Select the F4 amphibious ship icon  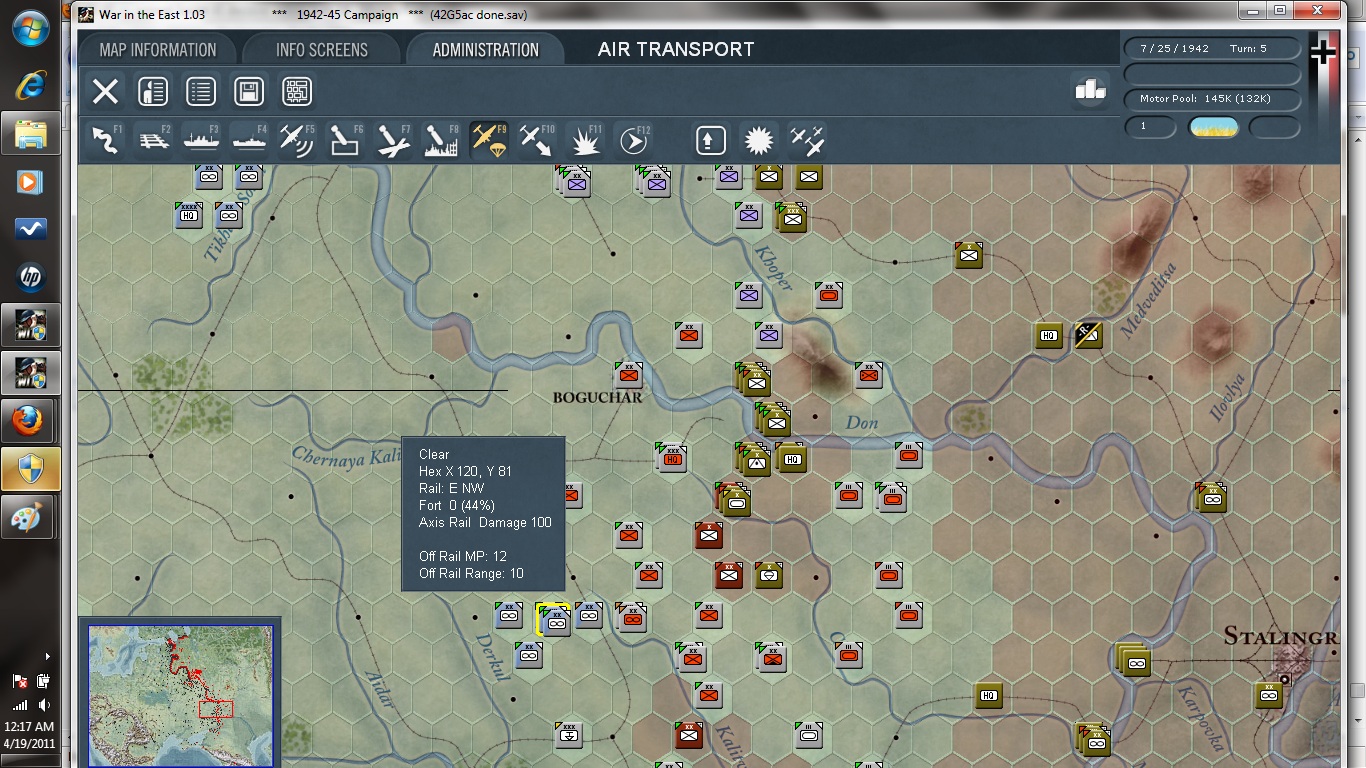[x=249, y=140]
